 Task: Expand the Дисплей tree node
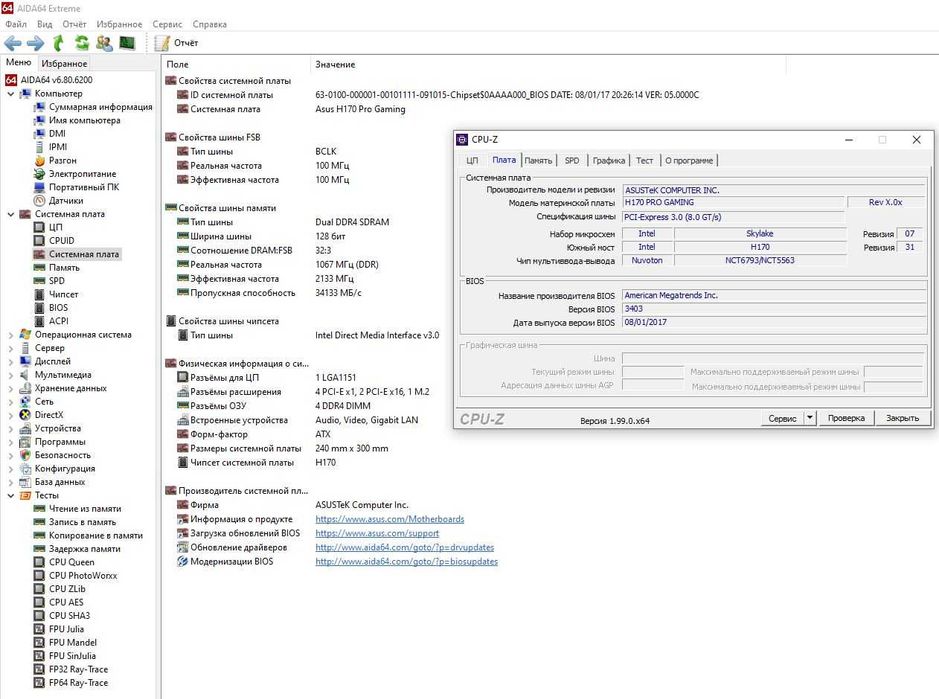[11, 362]
